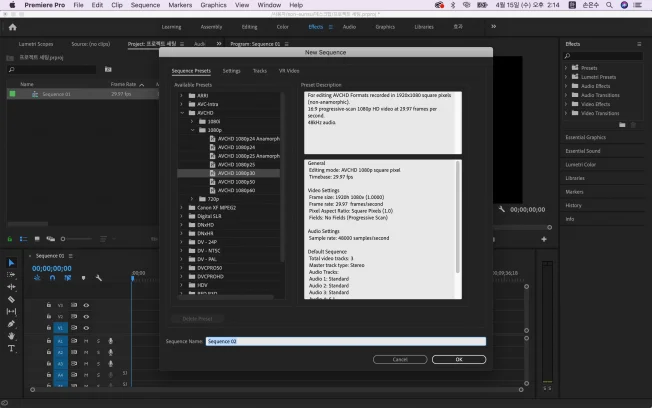Click the Project panel writable lock icon
Screen dimensions: 652x408
point(10,239)
